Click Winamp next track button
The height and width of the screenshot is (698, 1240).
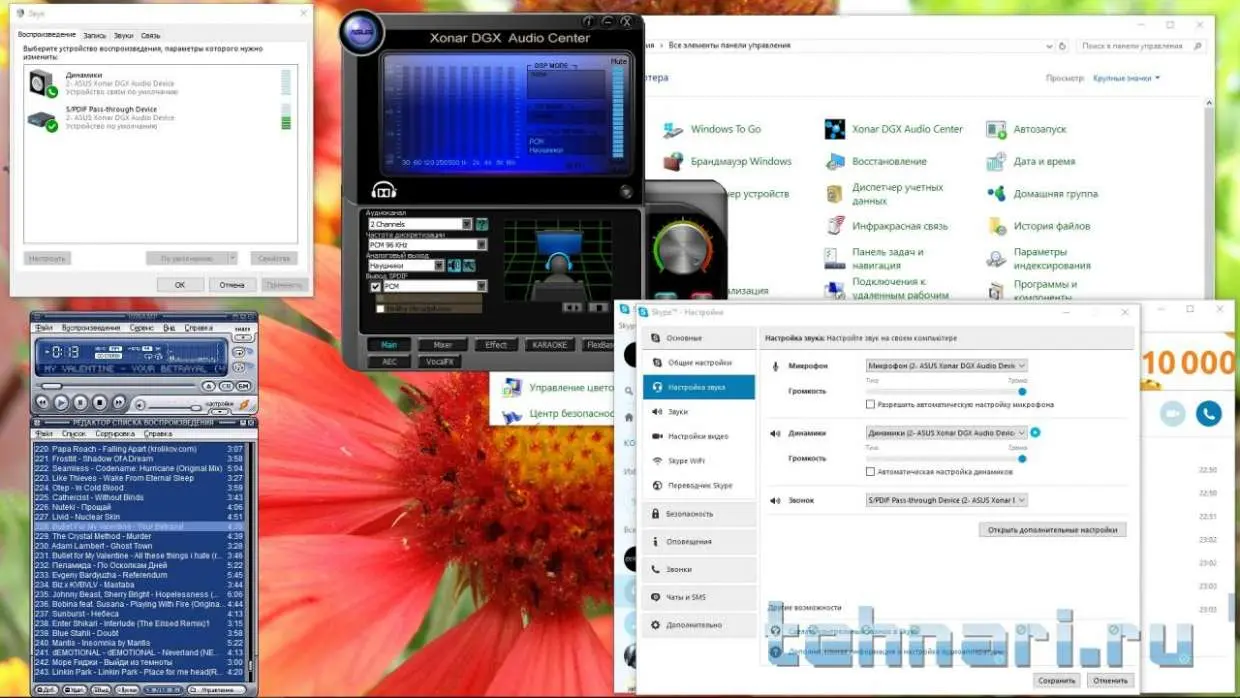pyautogui.click(x=119, y=402)
